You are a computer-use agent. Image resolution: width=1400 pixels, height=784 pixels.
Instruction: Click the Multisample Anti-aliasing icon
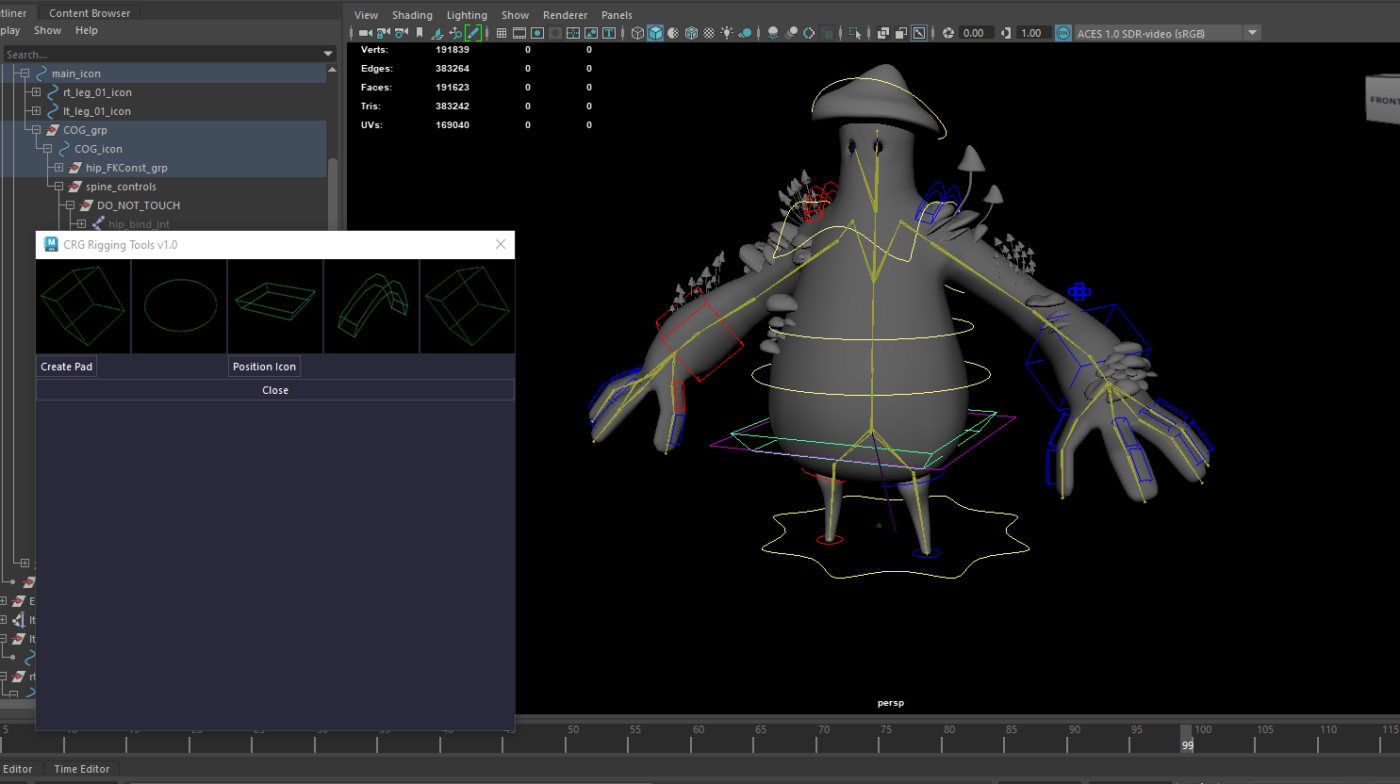click(809, 33)
